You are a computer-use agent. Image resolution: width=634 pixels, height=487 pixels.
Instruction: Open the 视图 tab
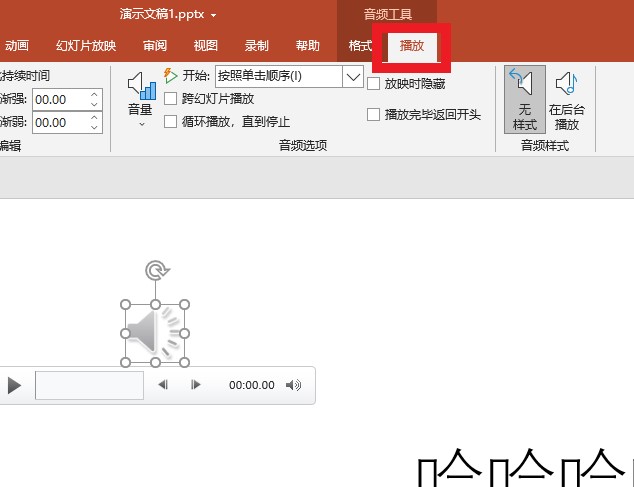[205, 45]
